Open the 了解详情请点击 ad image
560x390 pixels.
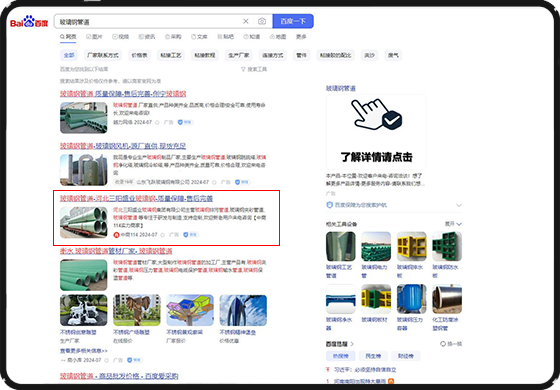pyautogui.click(x=376, y=132)
